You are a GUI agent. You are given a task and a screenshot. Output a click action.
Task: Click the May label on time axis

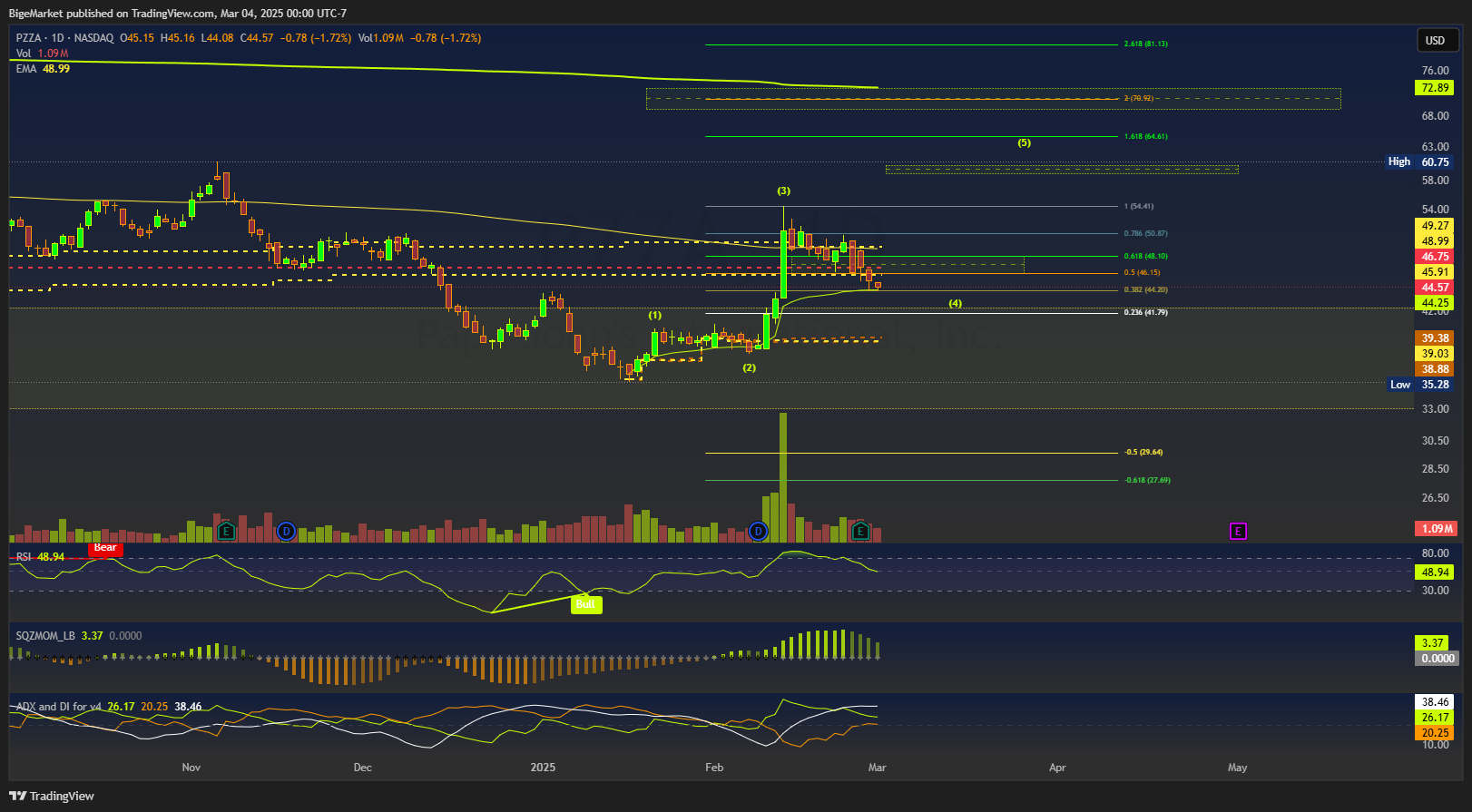pyautogui.click(x=1237, y=768)
